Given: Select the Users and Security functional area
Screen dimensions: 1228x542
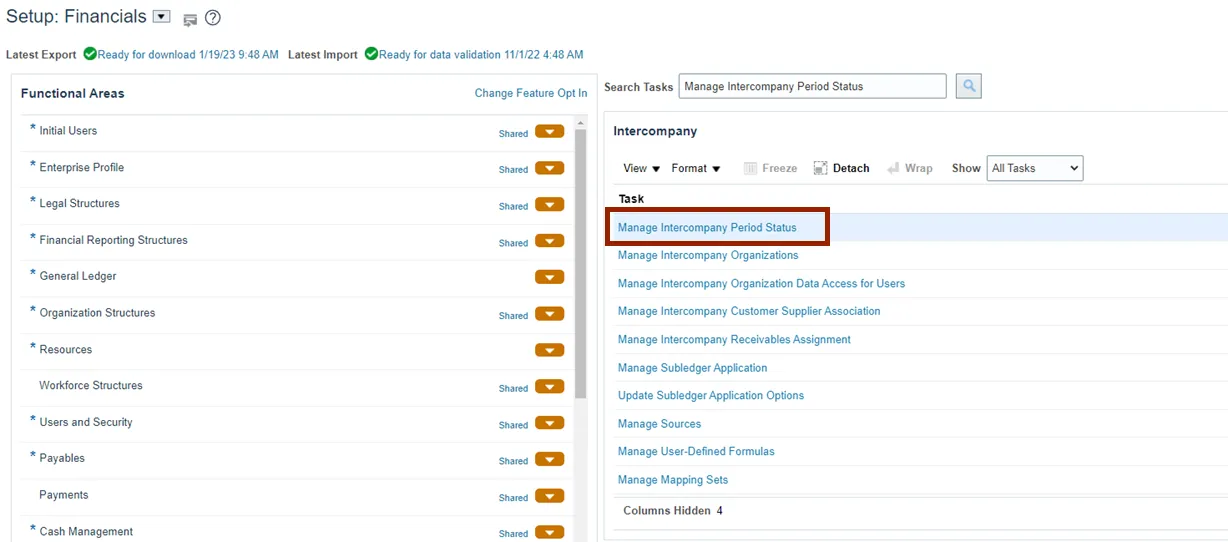Looking at the screenshot, I should click(85, 422).
